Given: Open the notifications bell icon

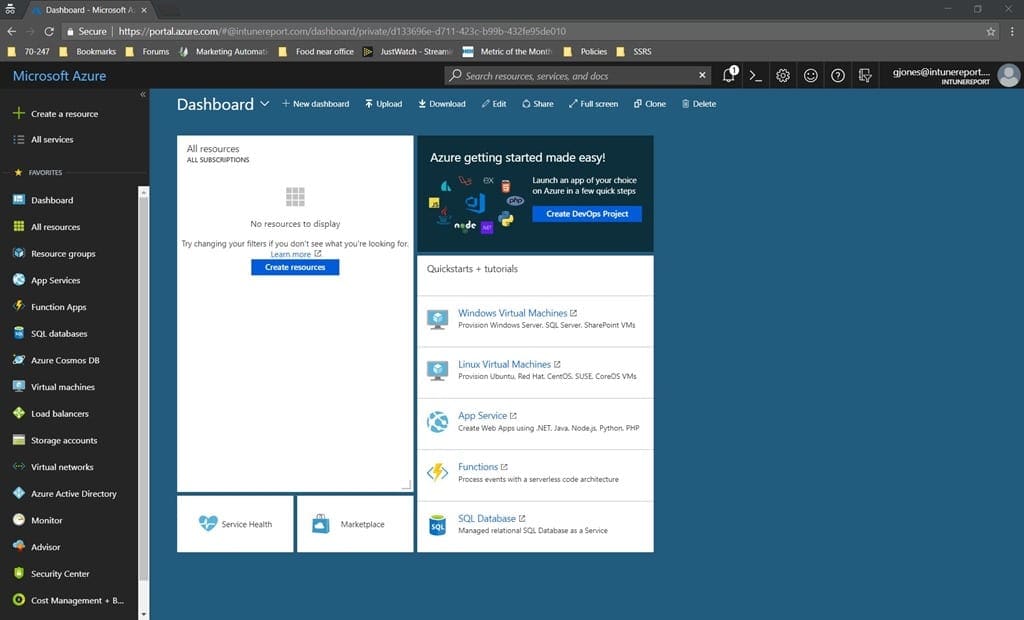Looking at the screenshot, I should coord(729,75).
